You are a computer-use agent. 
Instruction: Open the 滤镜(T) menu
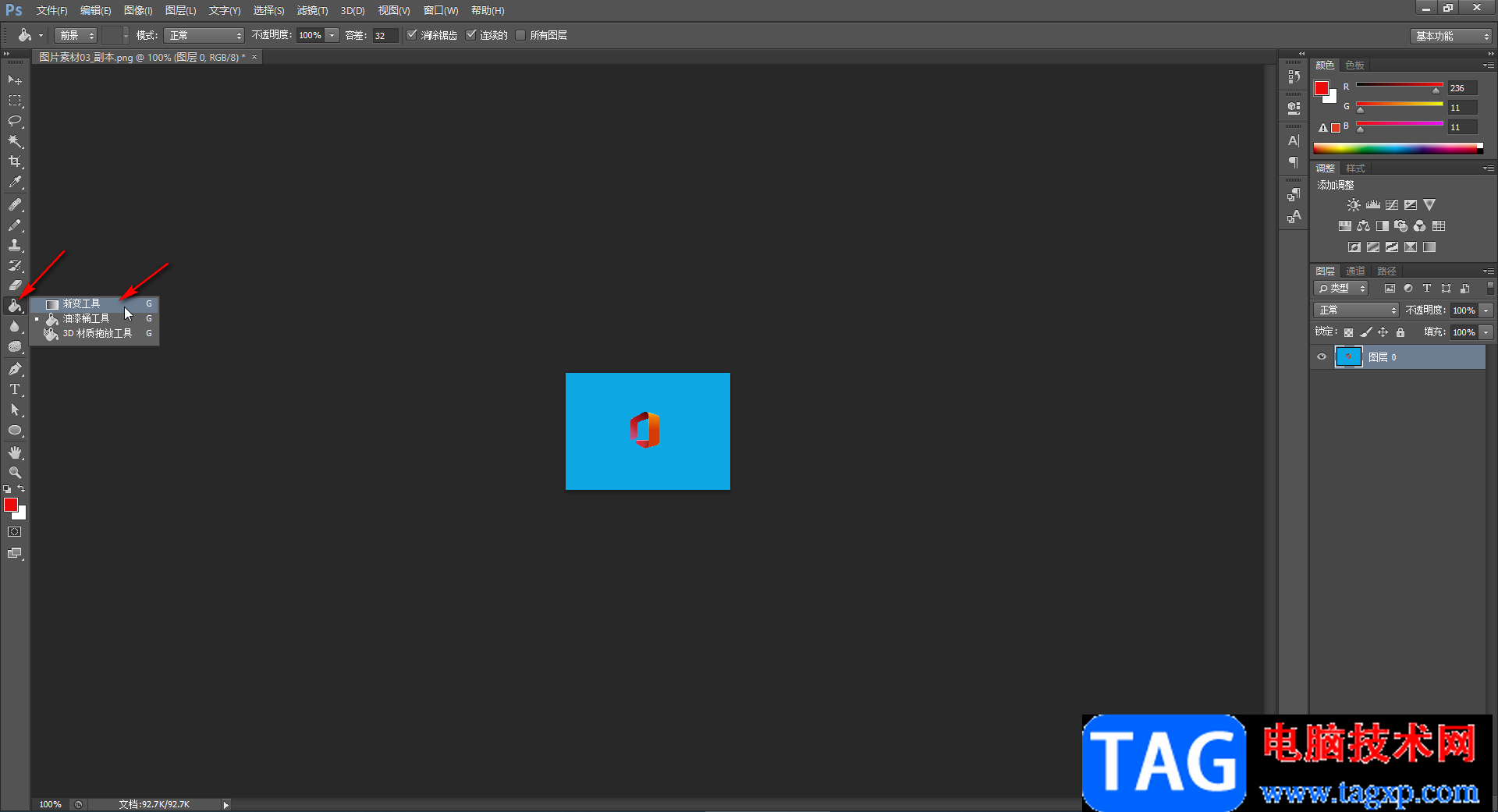312,10
